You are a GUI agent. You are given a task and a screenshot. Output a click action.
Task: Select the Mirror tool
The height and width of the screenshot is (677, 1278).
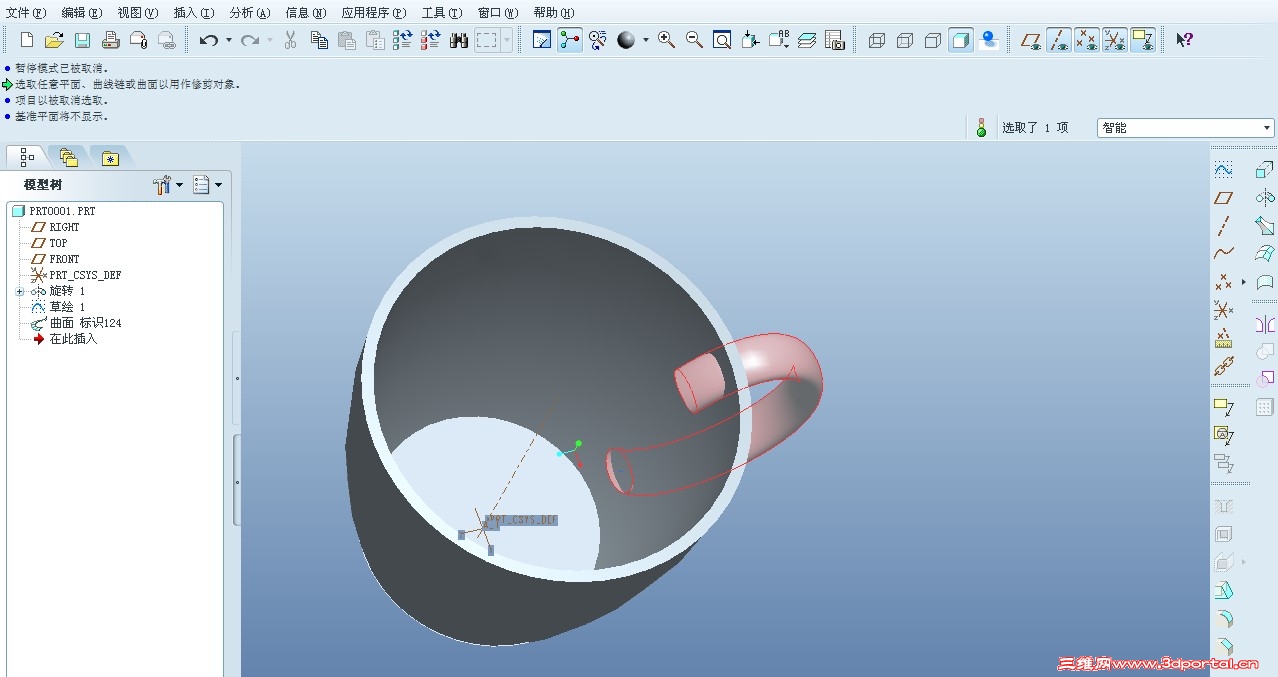(1265, 324)
